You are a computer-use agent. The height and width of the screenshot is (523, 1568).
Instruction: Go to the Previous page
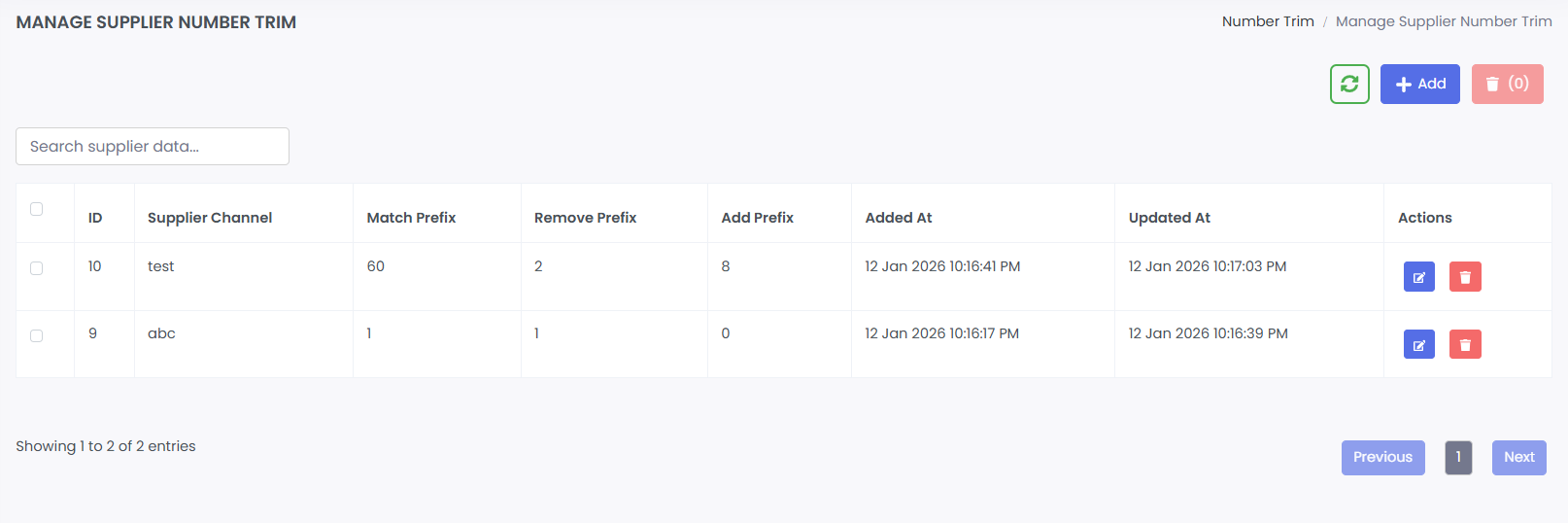coord(1382,458)
